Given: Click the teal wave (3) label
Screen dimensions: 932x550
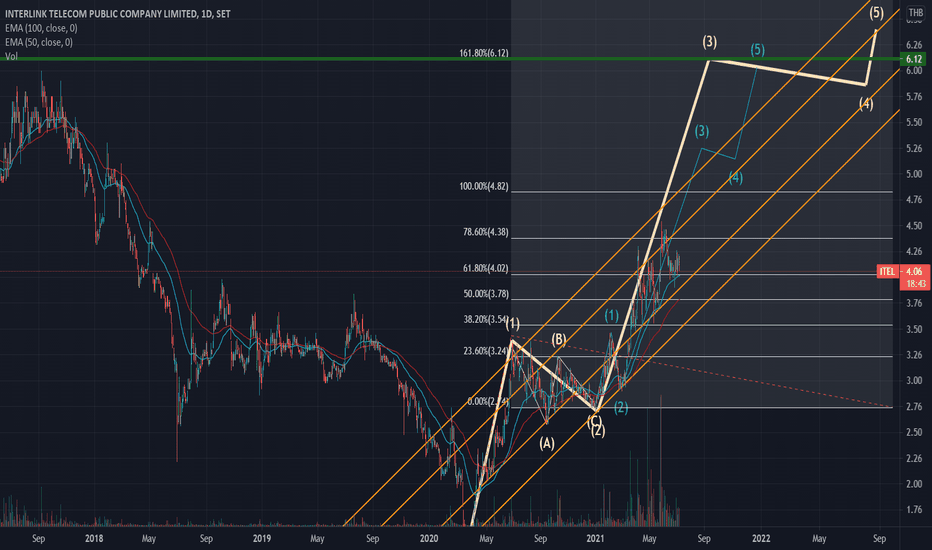Looking at the screenshot, I should point(702,131).
